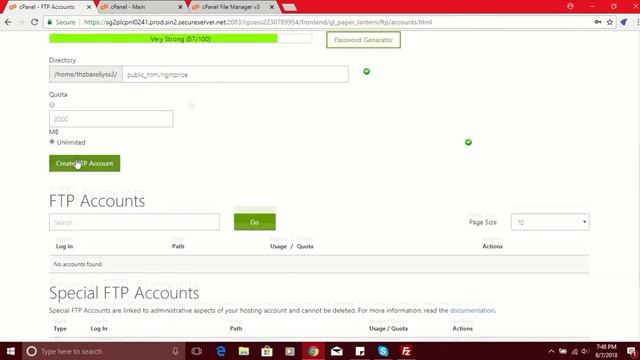Go back using the browser back arrow
Image resolution: width=640 pixels, height=360 pixels.
[8, 22]
